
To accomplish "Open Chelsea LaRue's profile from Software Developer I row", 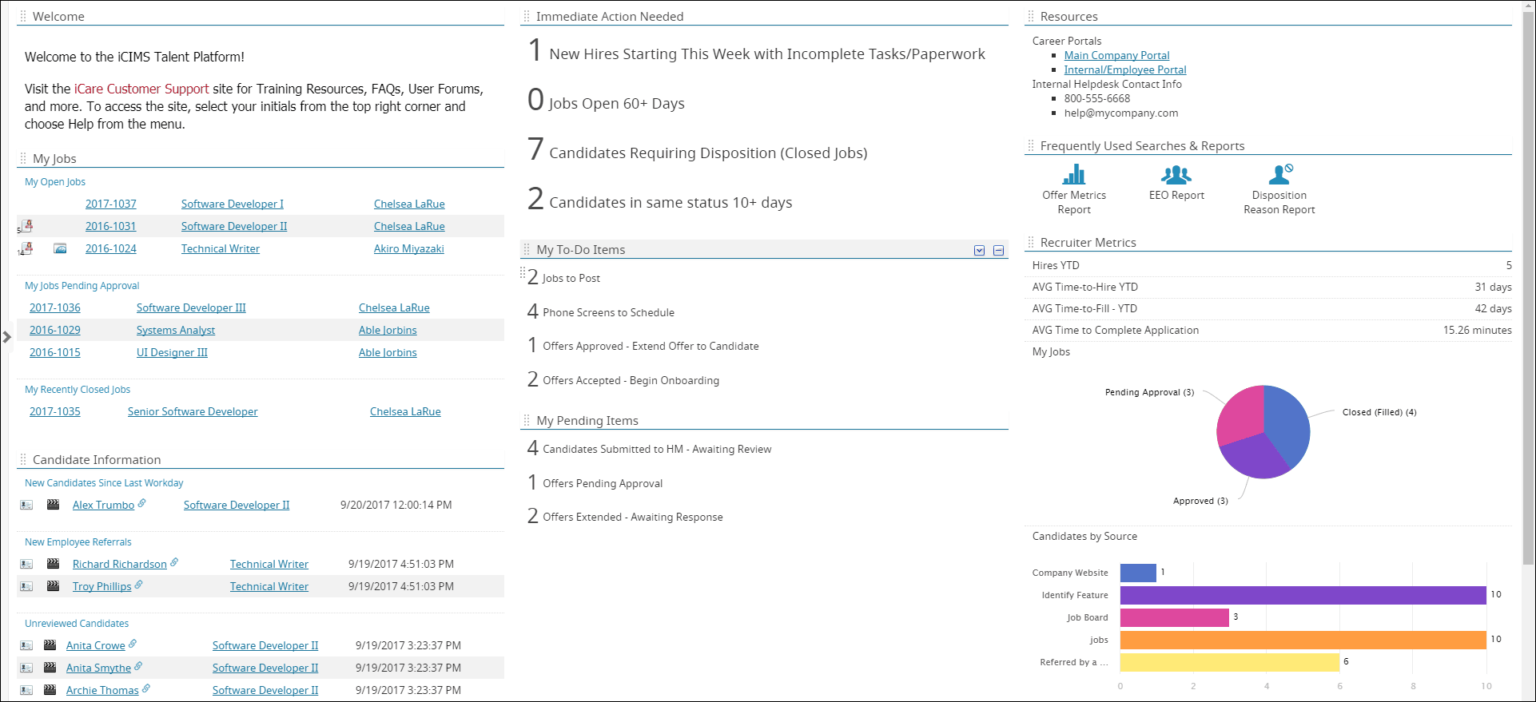I will coord(409,203).
